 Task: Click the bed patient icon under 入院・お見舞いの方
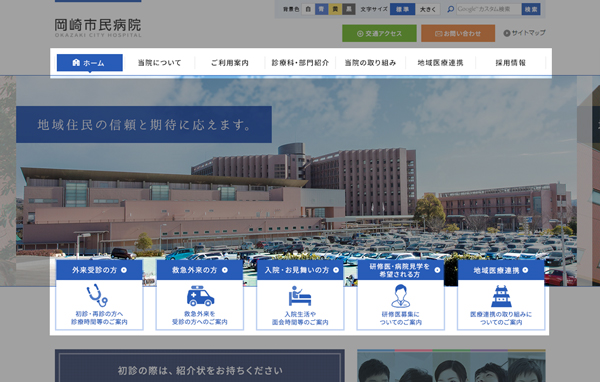(x=300, y=296)
